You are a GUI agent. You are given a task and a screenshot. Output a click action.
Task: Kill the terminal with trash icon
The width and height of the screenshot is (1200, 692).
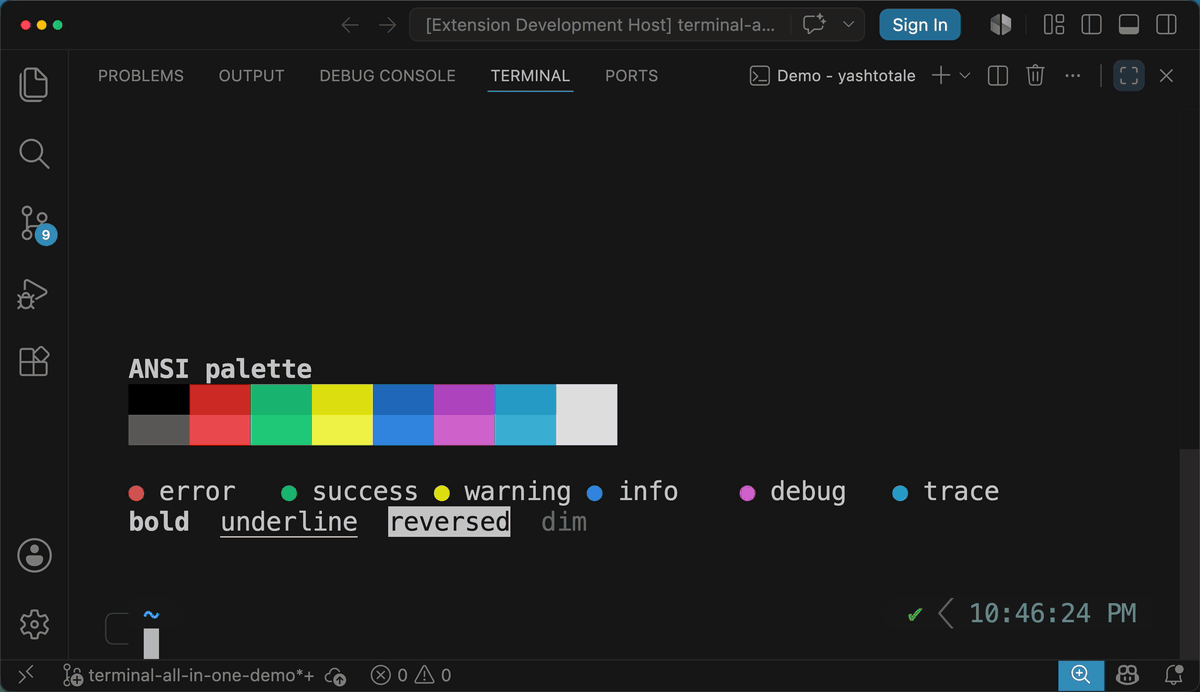(1035, 76)
